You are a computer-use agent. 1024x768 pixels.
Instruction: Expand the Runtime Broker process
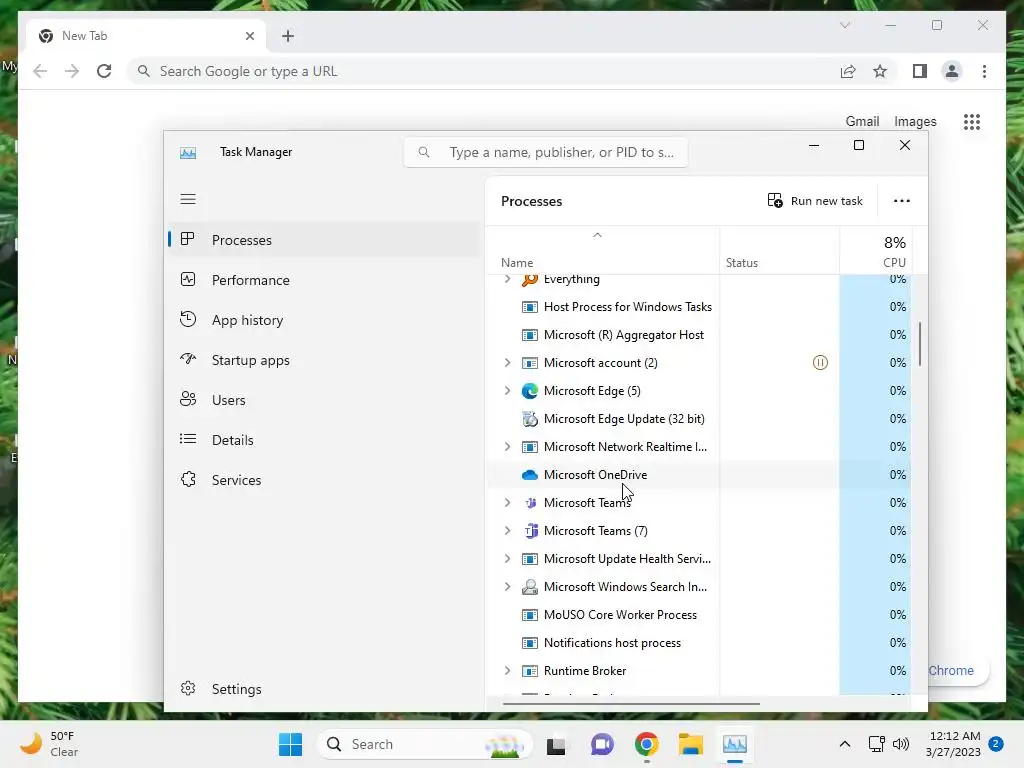(507, 671)
